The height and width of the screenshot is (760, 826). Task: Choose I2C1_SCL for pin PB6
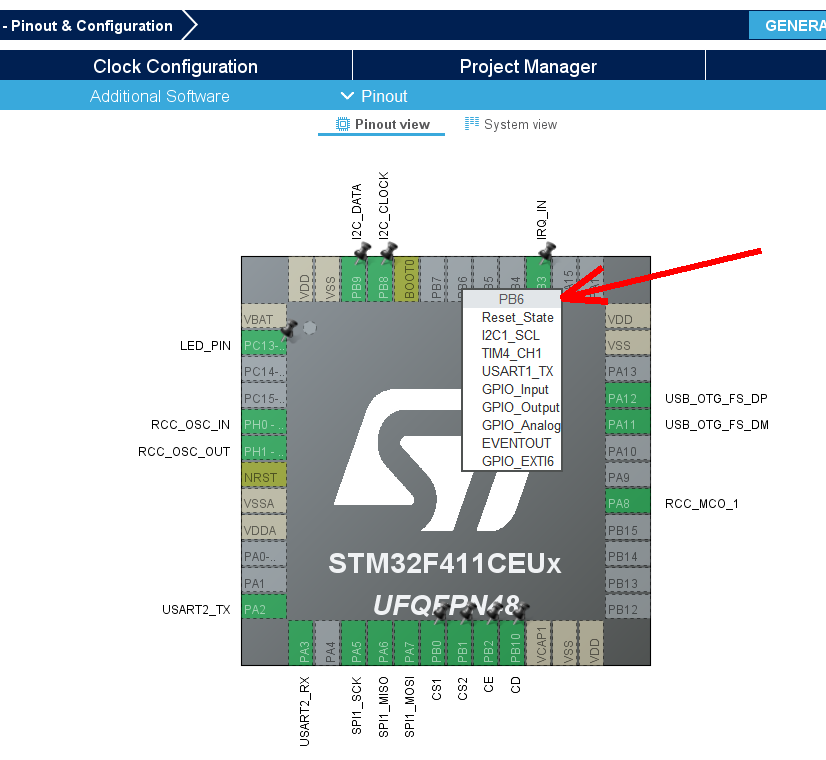[x=510, y=335]
